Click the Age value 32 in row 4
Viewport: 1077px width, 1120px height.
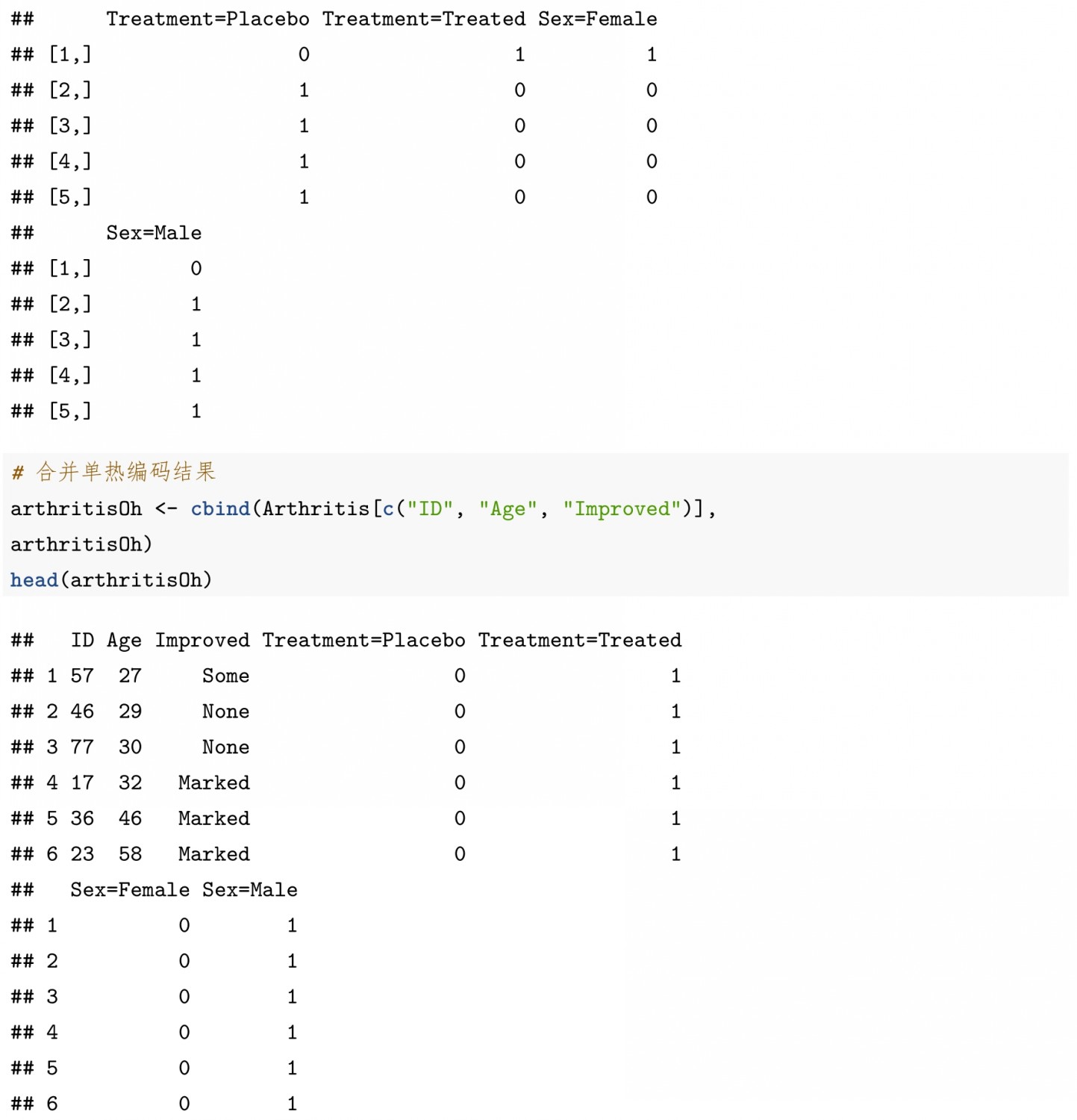click(130, 783)
